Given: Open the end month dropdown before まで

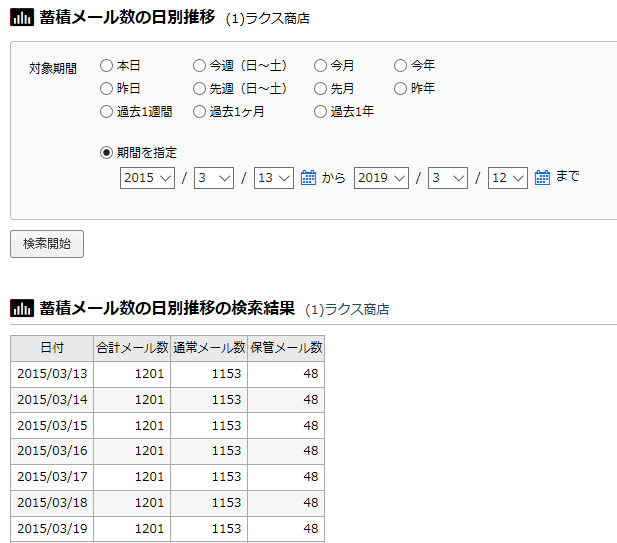Looking at the screenshot, I should tap(448, 178).
